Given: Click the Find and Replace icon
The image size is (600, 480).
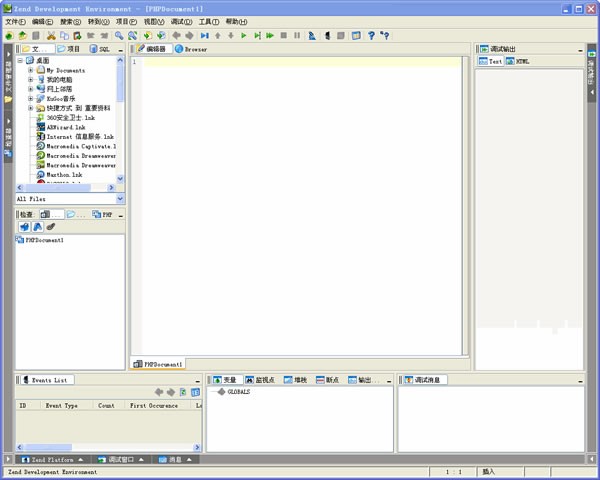Looking at the screenshot, I should pyautogui.click(x=132, y=36).
